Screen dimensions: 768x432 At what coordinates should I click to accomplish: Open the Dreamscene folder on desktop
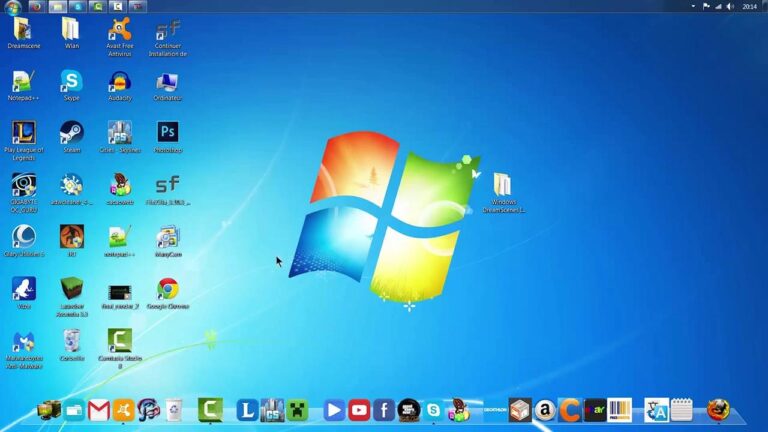[24, 32]
